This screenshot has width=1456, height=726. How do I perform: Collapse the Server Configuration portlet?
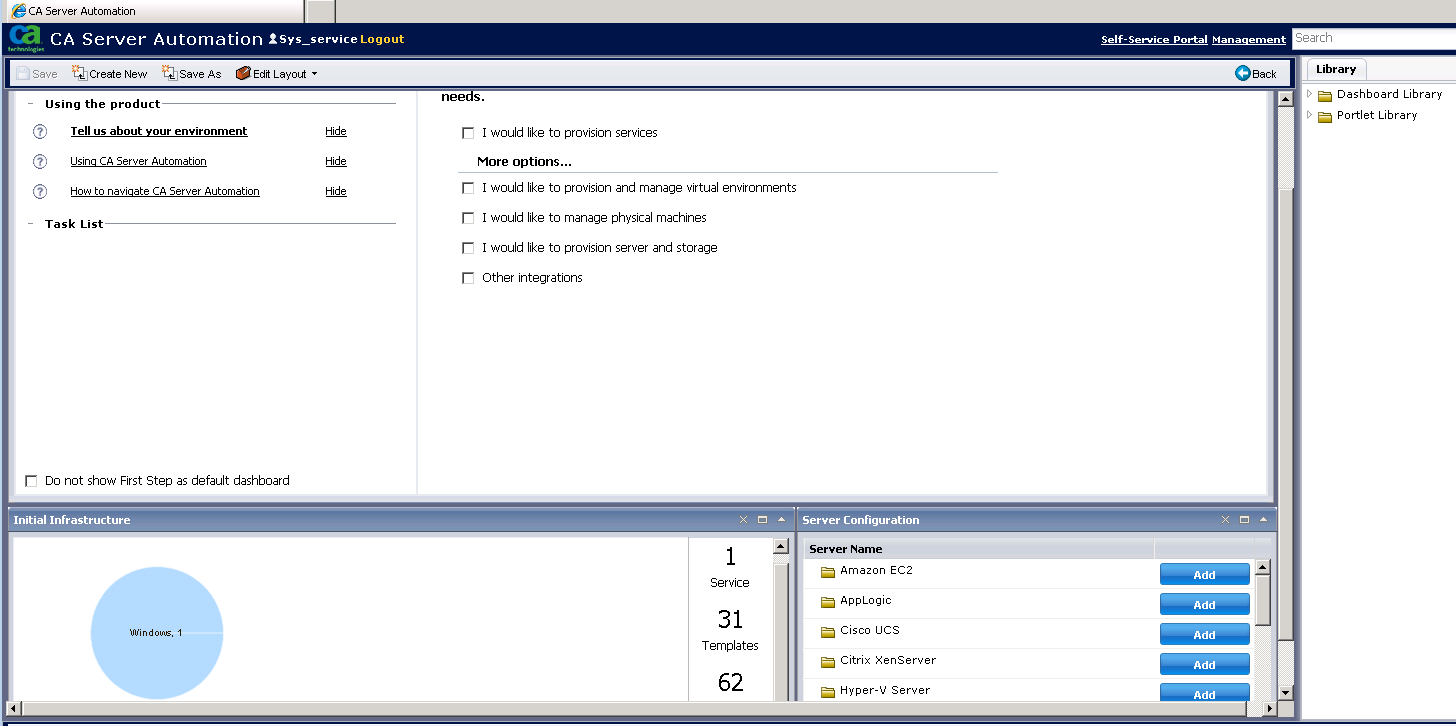pos(1263,519)
